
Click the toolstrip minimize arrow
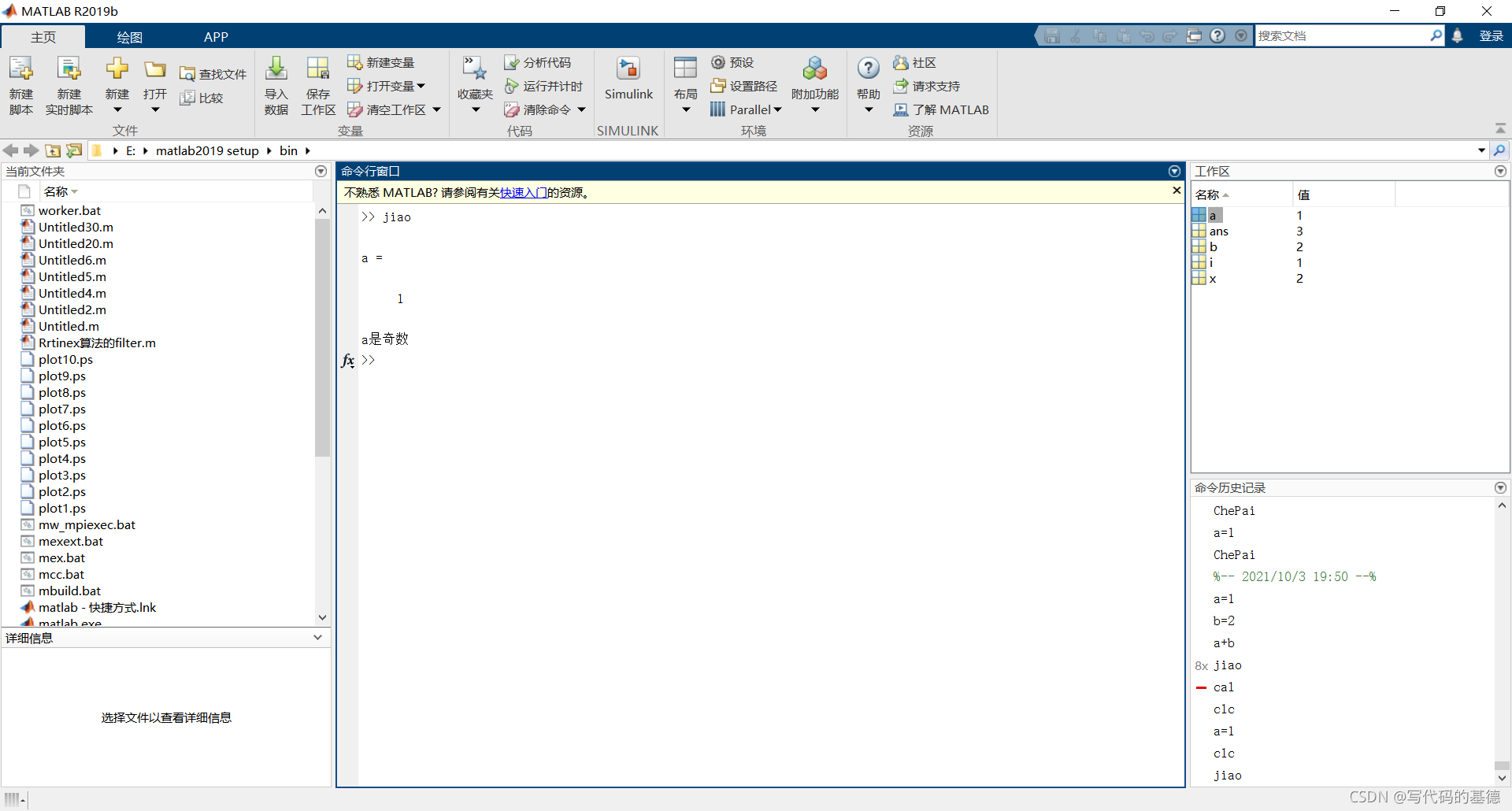click(1500, 128)
